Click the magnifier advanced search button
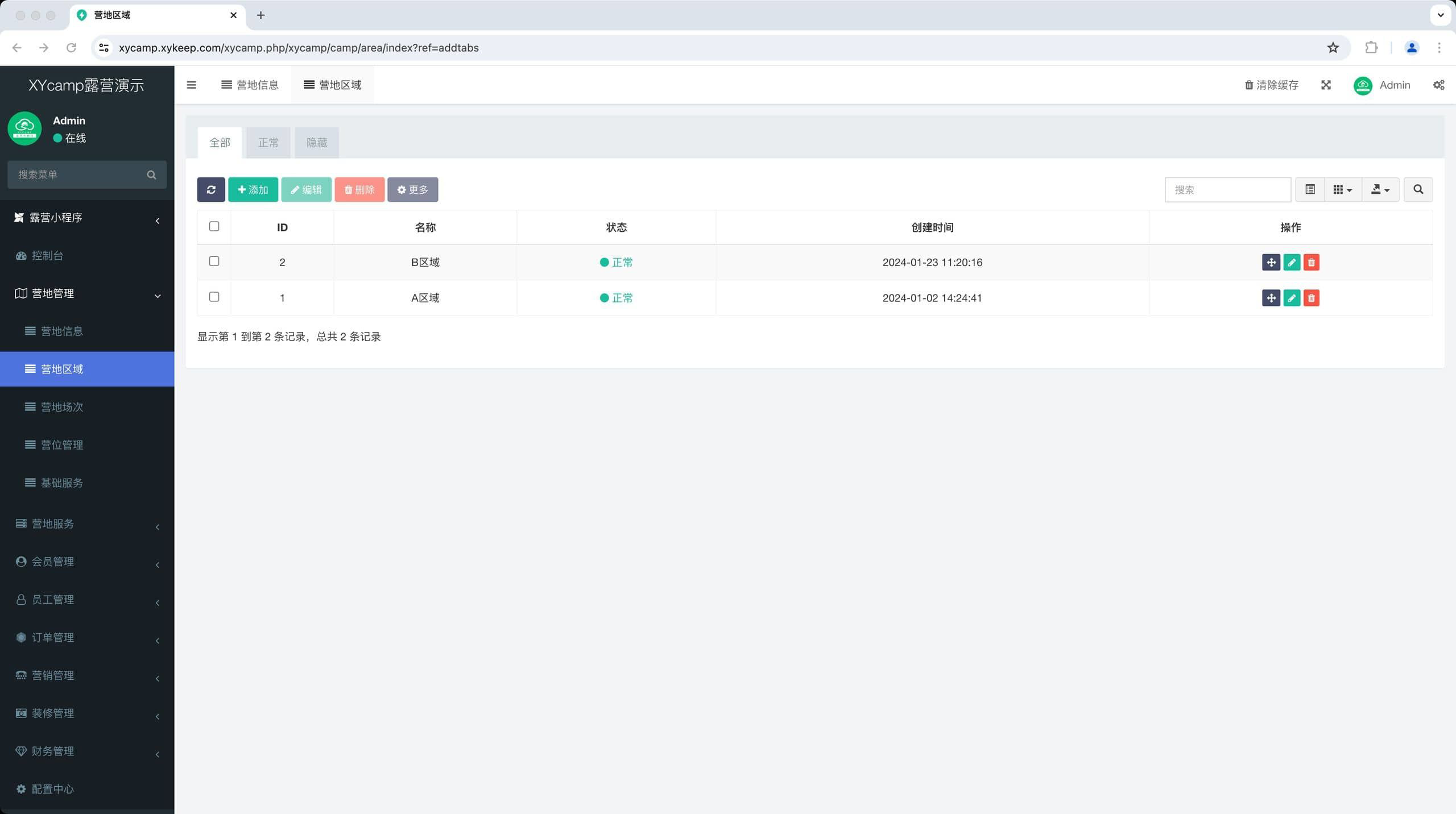This screenshot has height=814, width=1456. [x=1418, y=189]
